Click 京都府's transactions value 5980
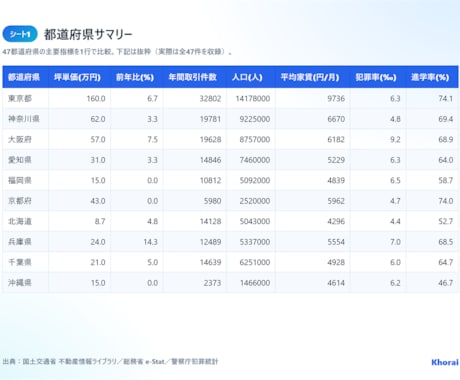 [212, 201]
